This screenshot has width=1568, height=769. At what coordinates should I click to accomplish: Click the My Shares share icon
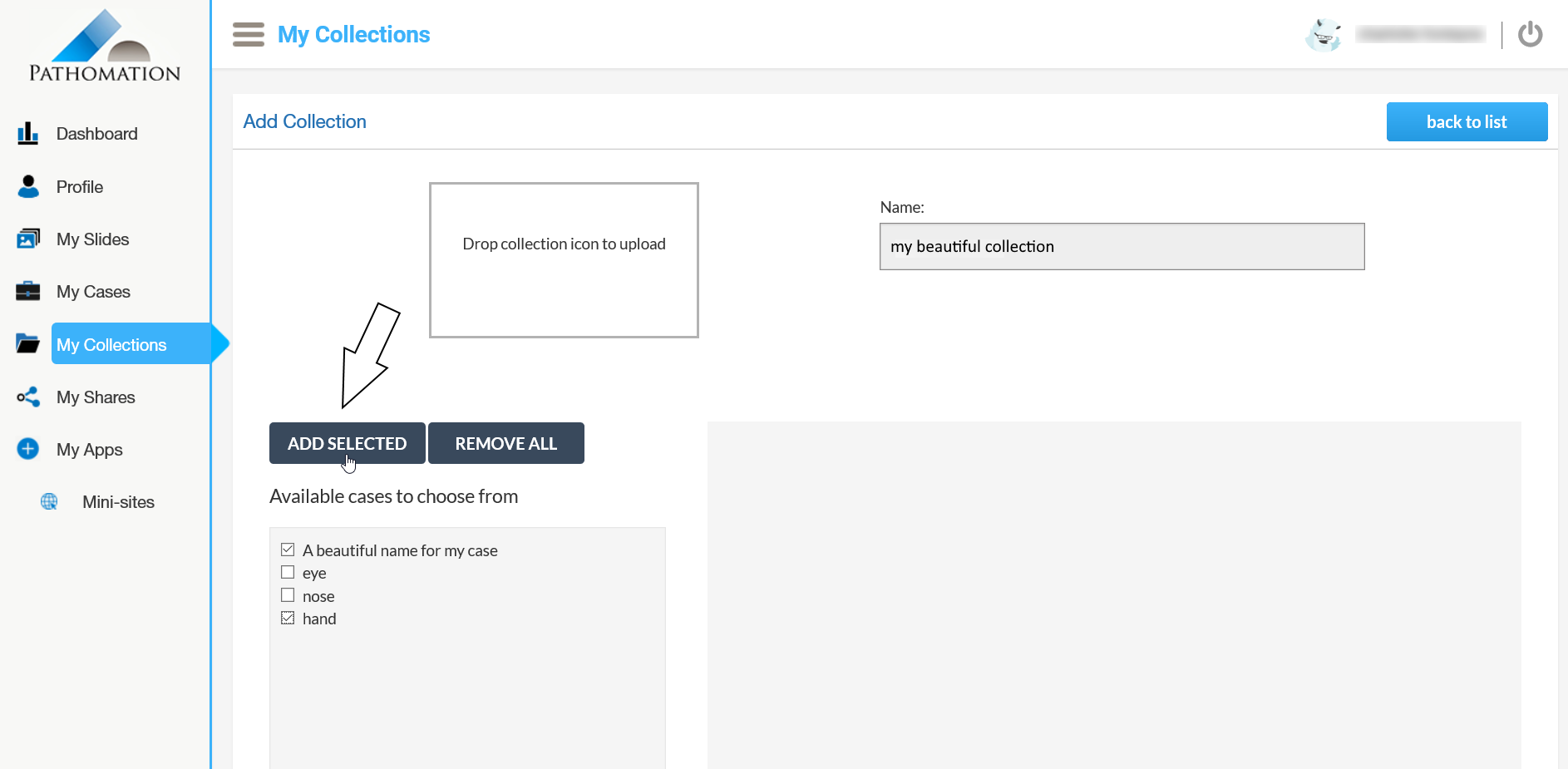click(x=28, y=397)
